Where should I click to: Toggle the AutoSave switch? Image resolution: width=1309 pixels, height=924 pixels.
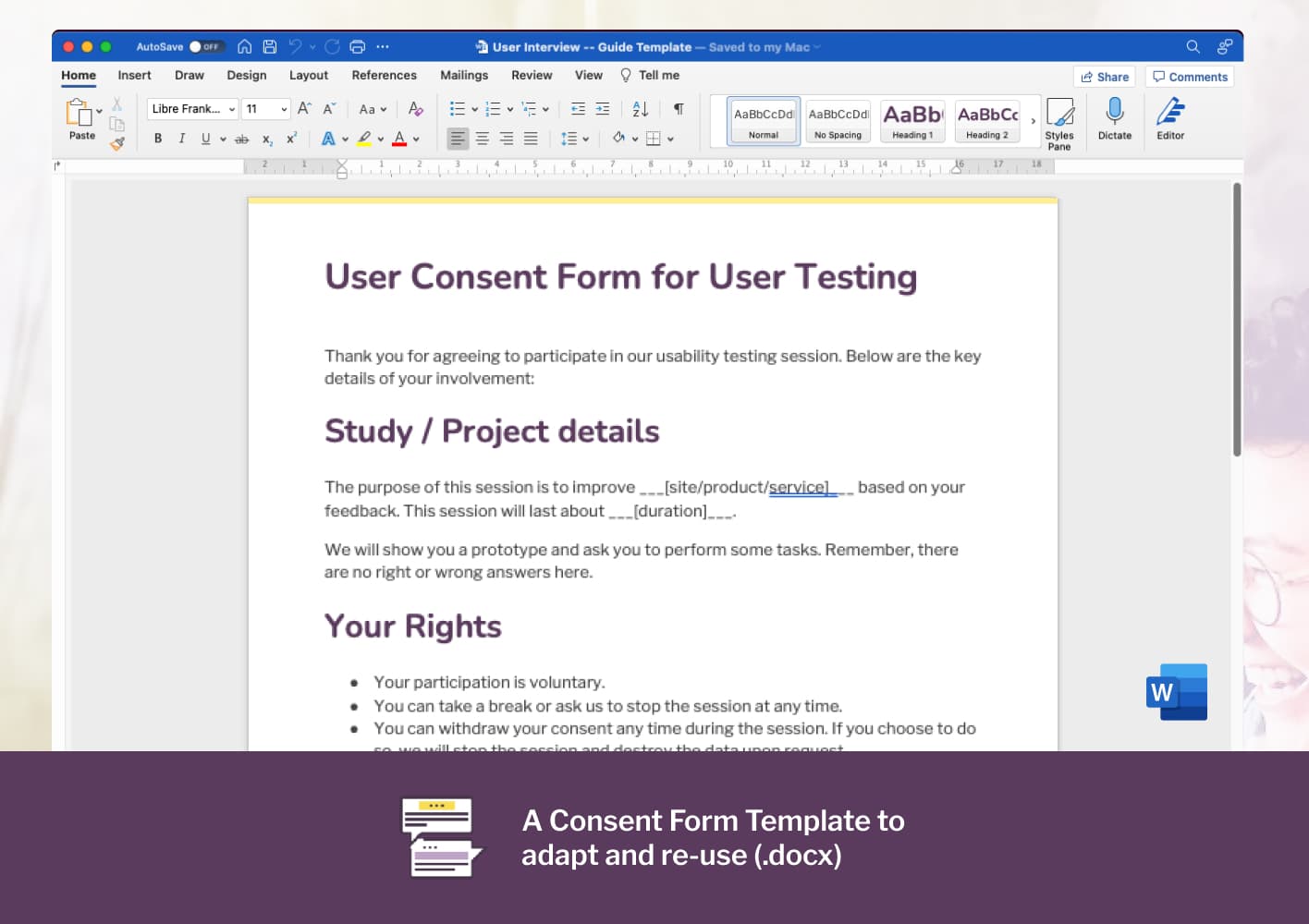click(x=205, y=46)
